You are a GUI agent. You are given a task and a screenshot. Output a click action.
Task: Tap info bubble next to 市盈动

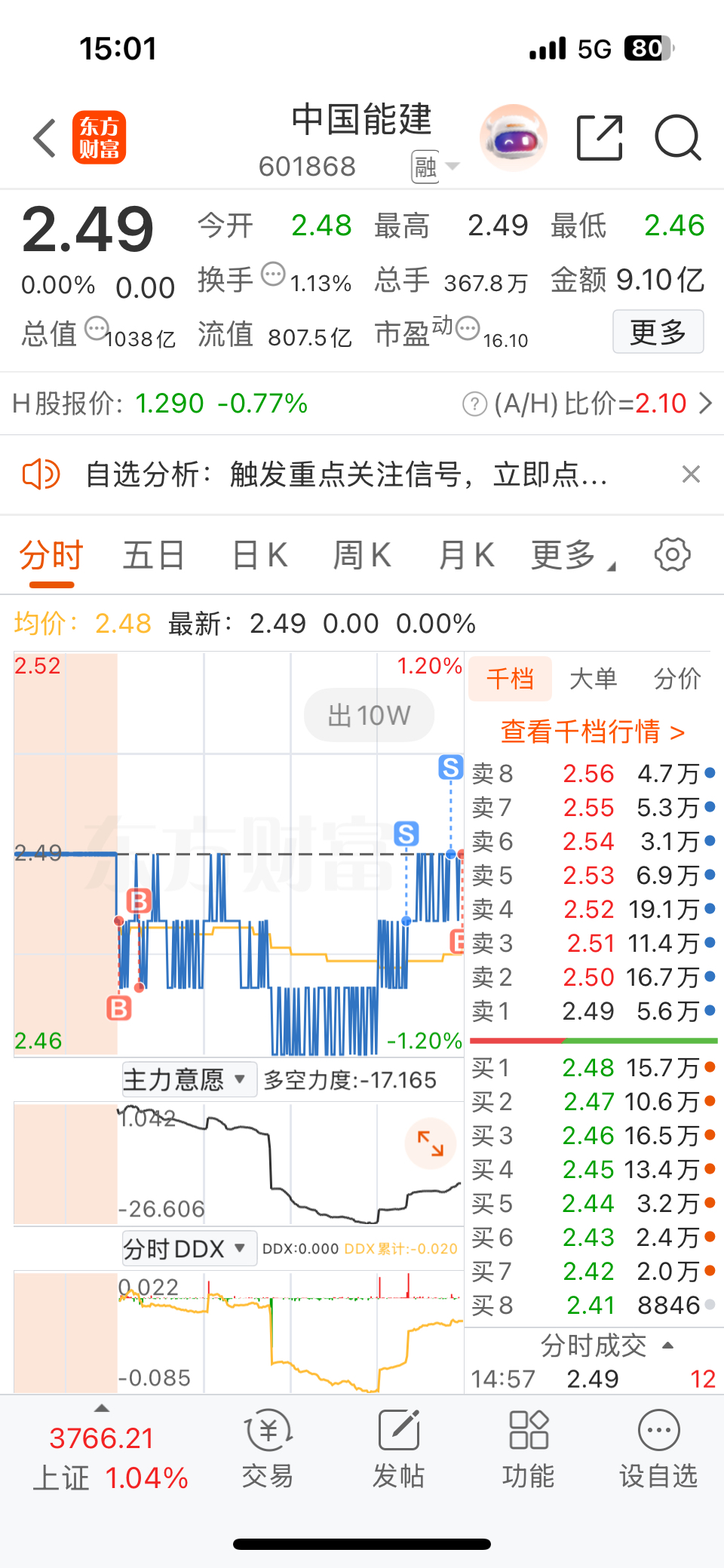[468, 328]
